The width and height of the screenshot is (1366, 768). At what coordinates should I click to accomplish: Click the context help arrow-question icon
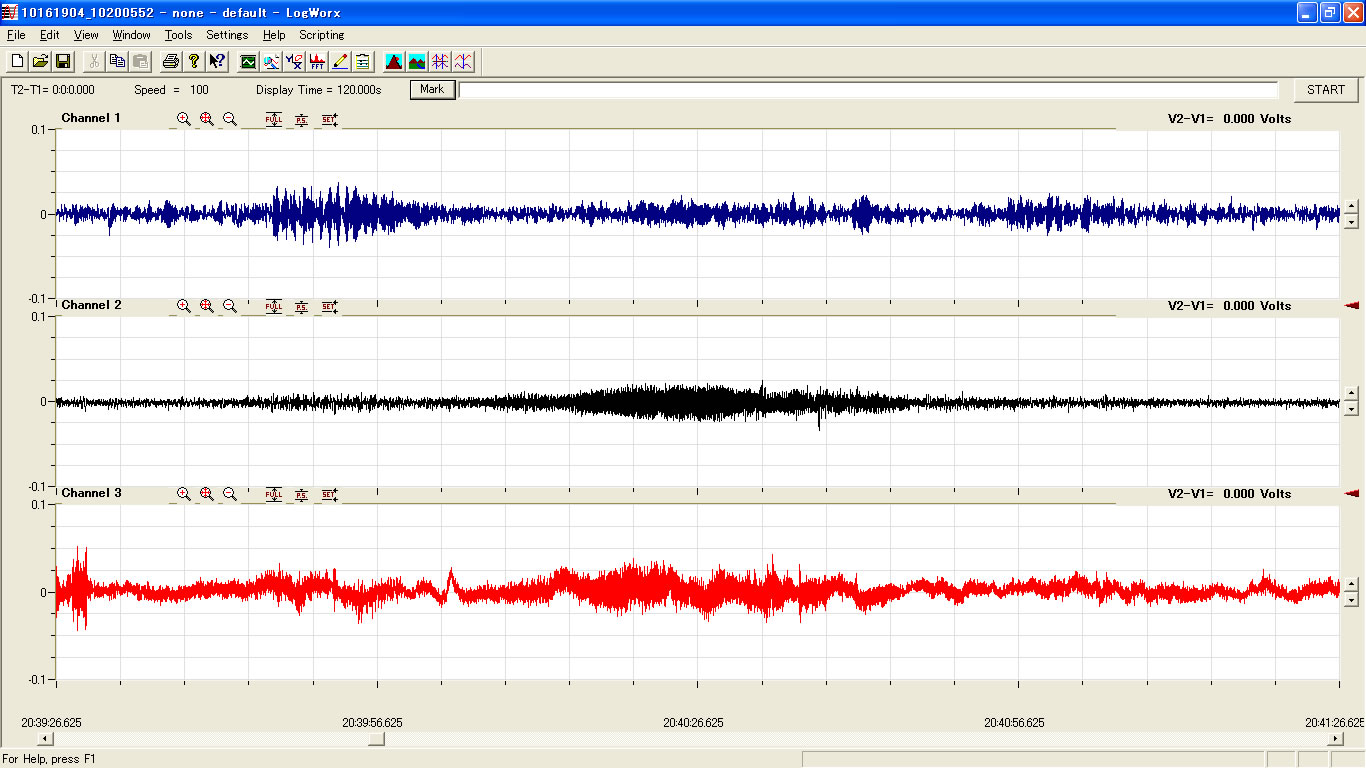pyautogui.click(x=217, y=62)
